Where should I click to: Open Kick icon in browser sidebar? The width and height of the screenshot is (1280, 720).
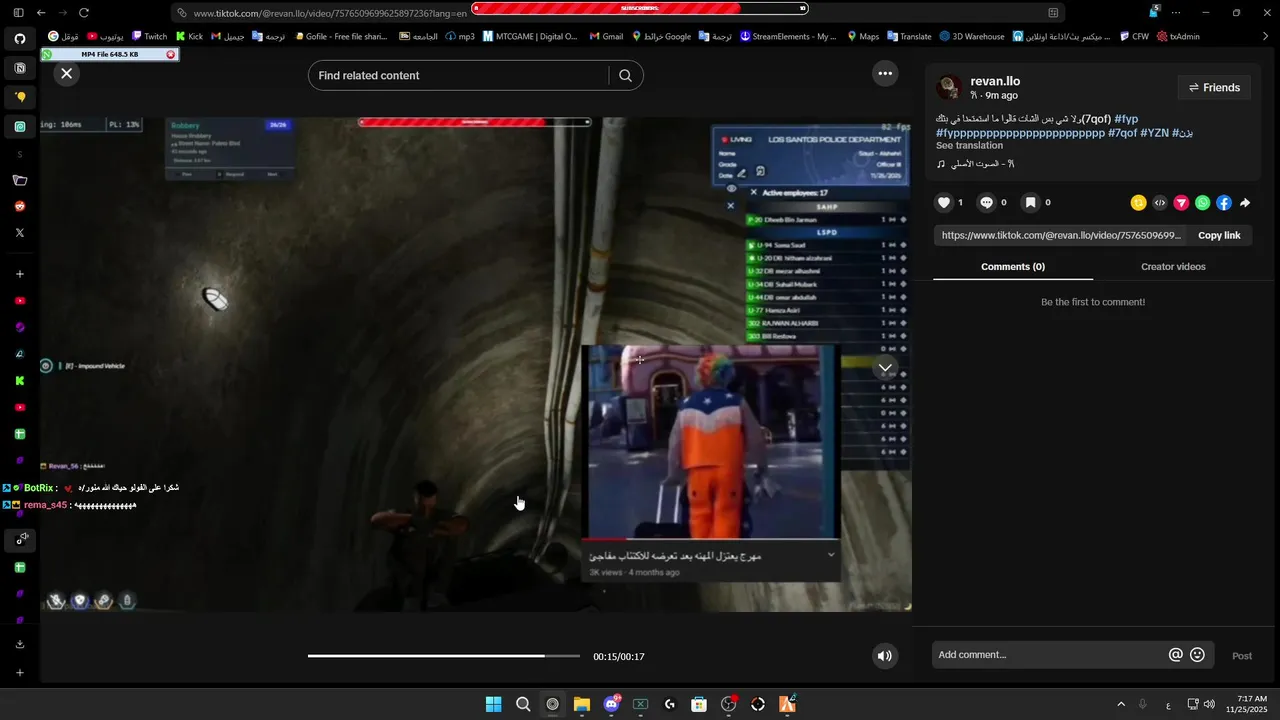20,381
